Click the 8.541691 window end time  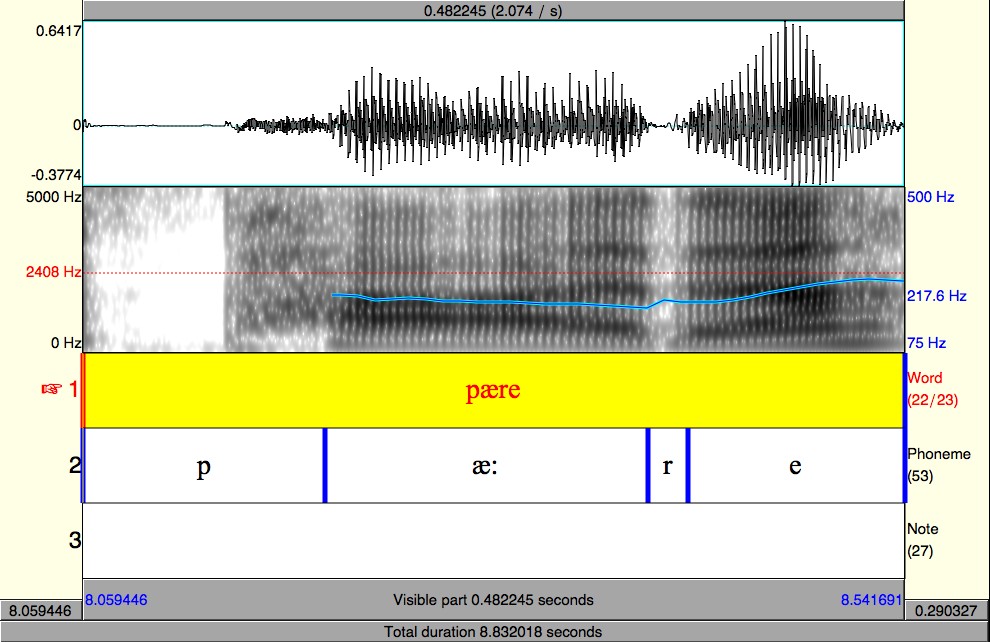pyautogui.click(x=871, y=600)
